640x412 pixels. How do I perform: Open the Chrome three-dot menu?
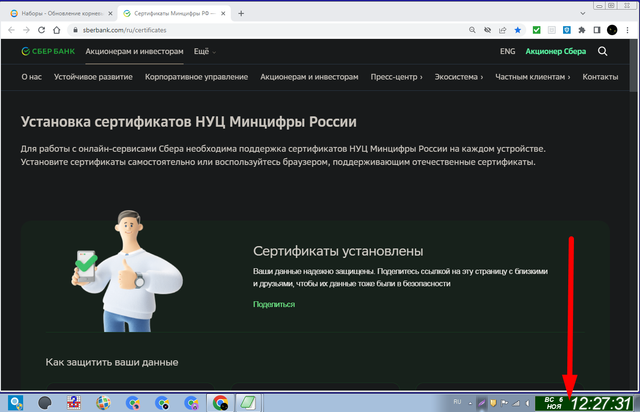click(x=627, y=30)
